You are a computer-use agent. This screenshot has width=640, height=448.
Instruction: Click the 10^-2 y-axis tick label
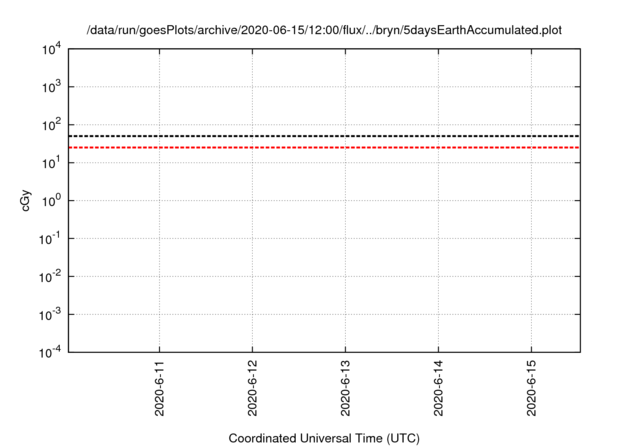point(50,277)
